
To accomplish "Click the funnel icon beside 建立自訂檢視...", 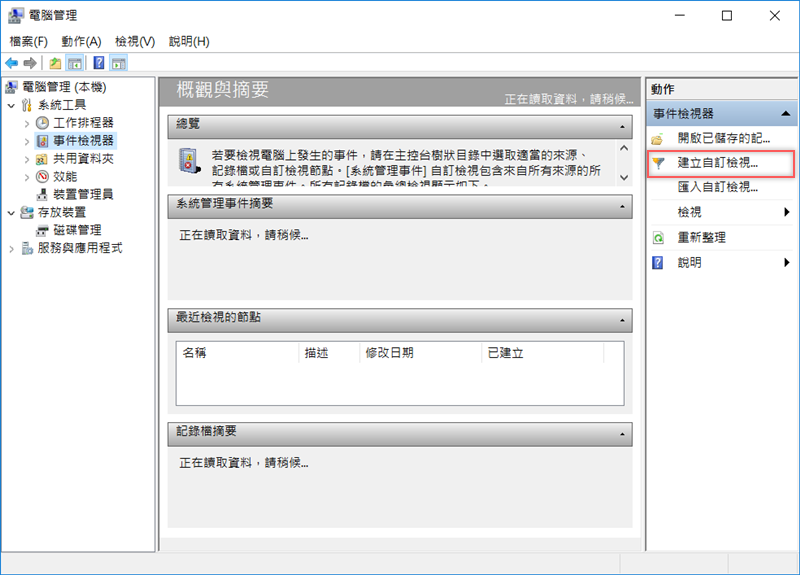I will [658, 163].
